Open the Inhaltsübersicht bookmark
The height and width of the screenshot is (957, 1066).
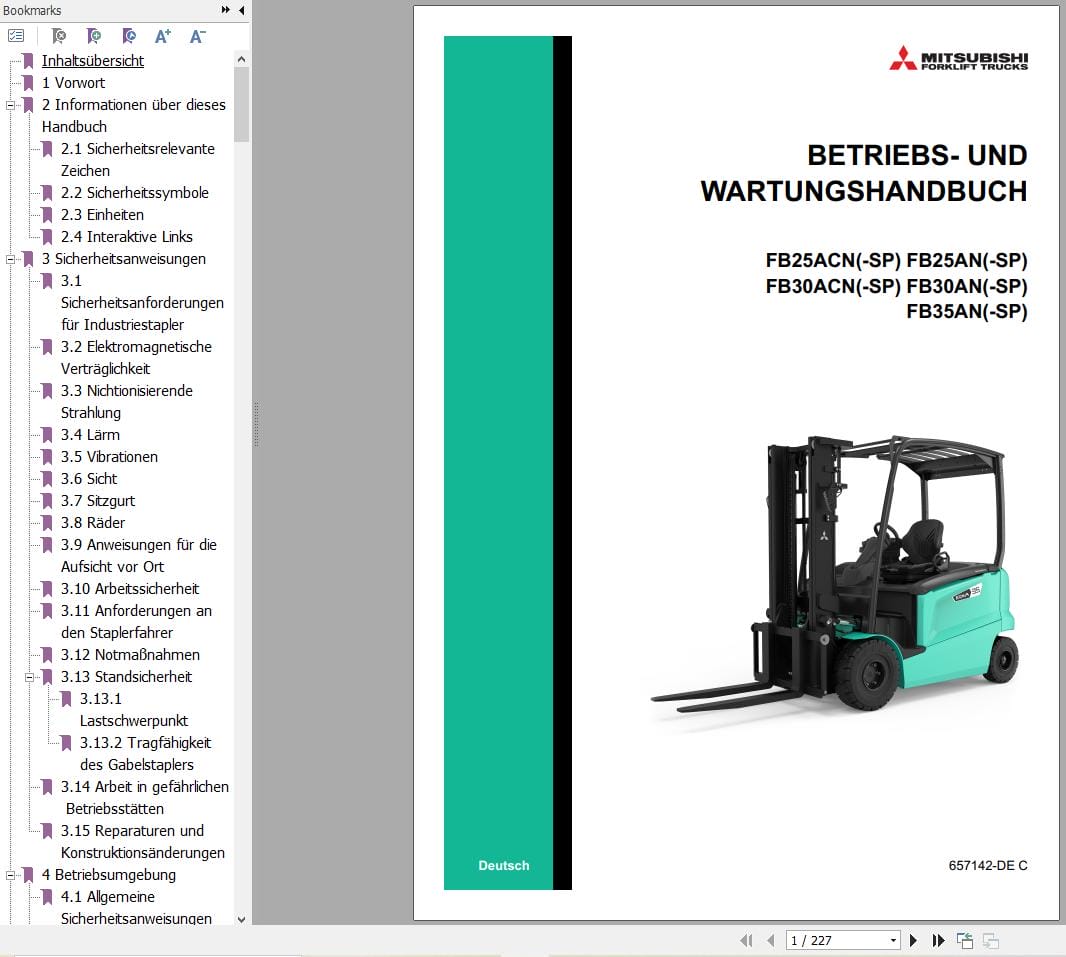point(92,60)
